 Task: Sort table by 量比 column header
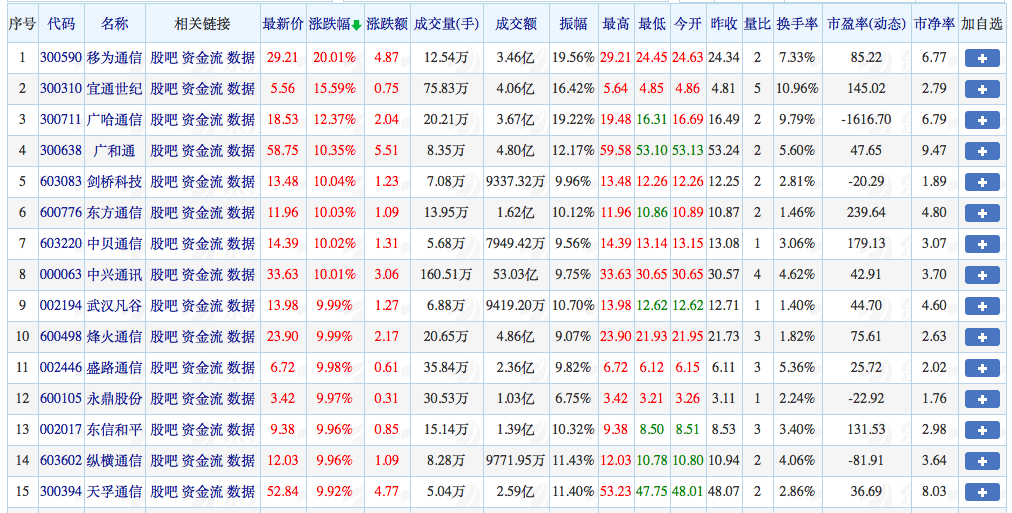click(757, 25)
